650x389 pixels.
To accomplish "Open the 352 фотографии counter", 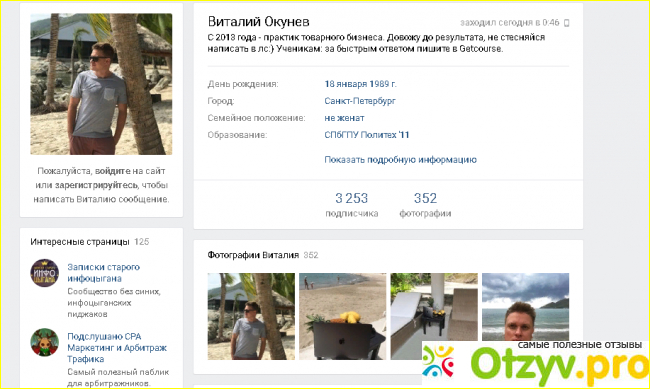I will tap(425, 204).
